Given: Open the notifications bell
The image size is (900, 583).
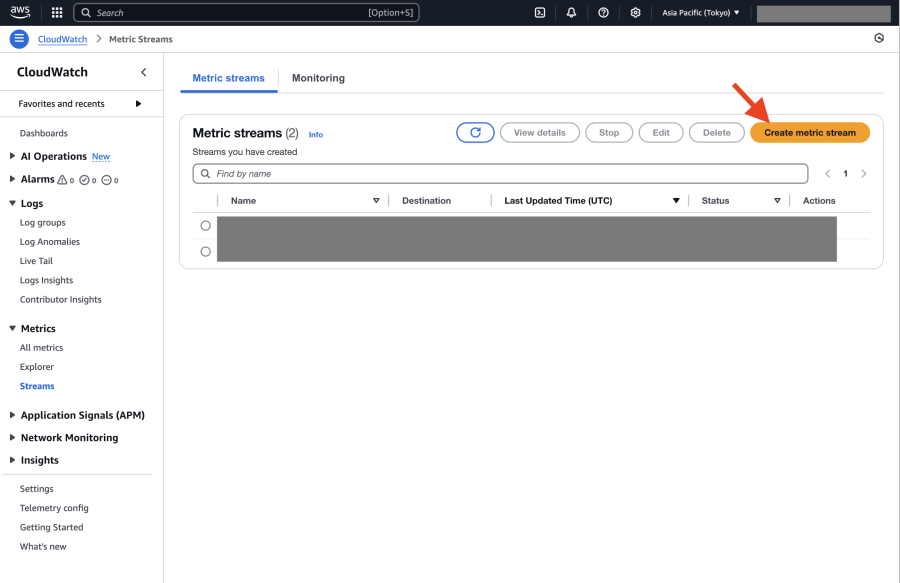Looking at the screenshot, I should click(571, 13).
